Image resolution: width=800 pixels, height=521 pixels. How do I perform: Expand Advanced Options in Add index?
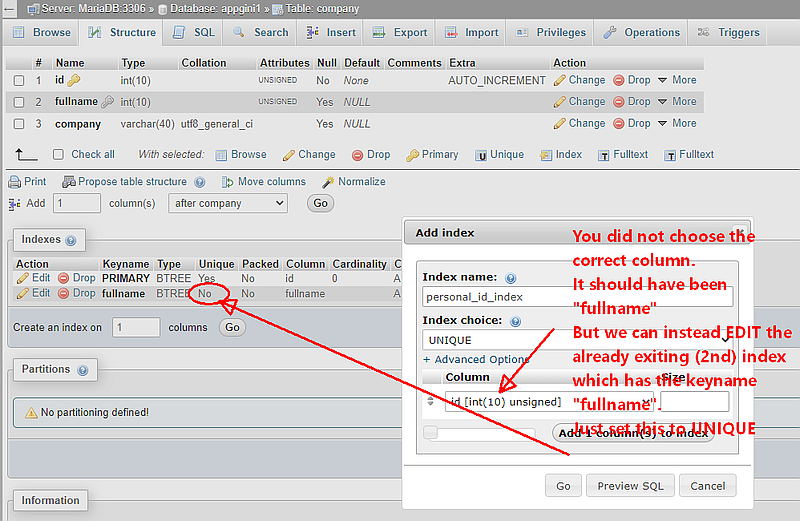tap(476, 360)
